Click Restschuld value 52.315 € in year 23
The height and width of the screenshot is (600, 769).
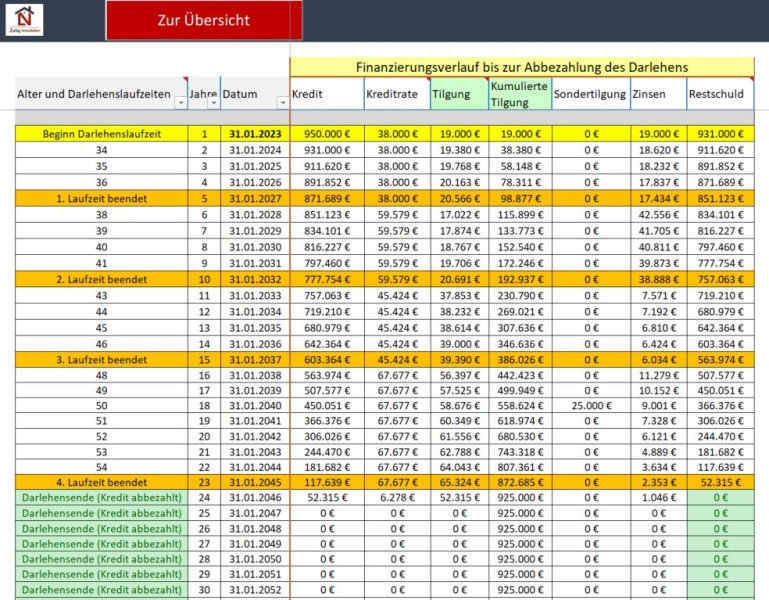pyautogui.click(x=720, y=482)
